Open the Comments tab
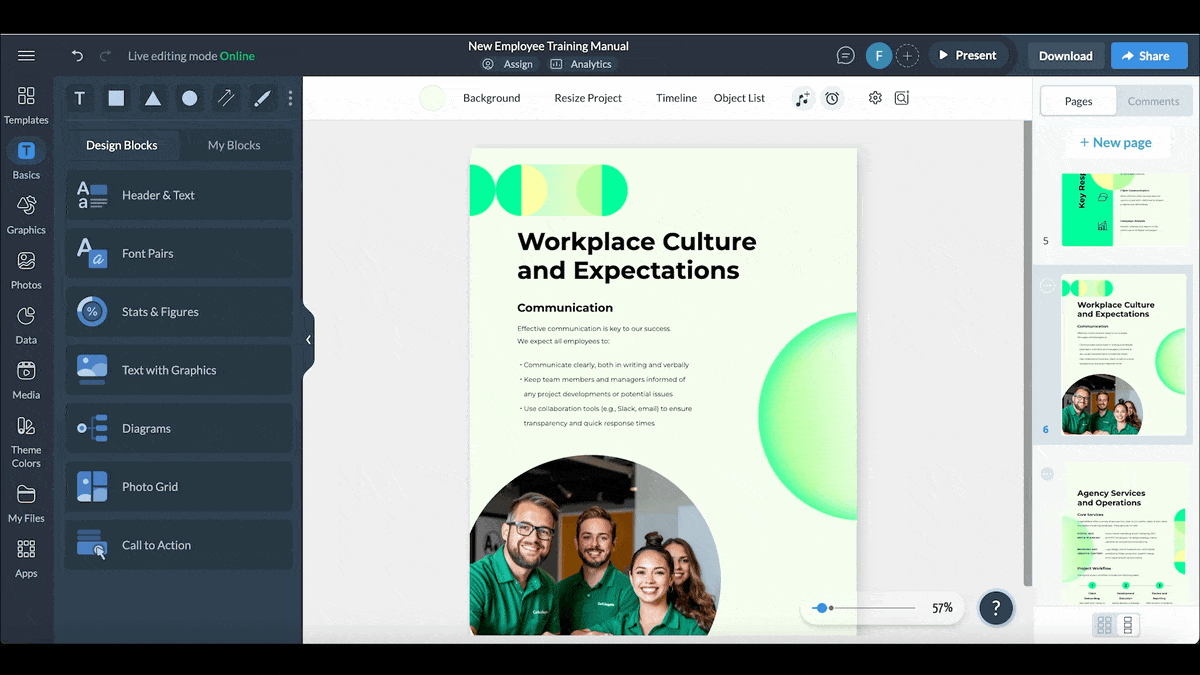 pyautogui.click(x=1153, y=101)
